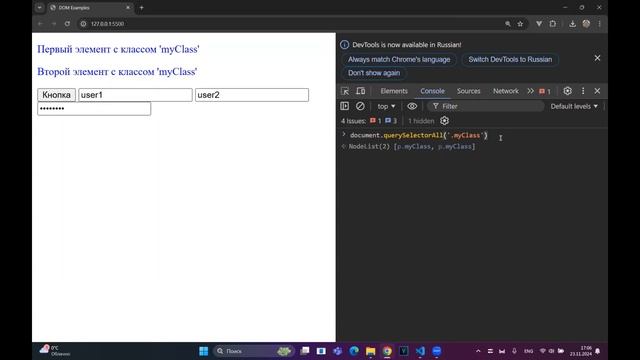Click the issues info count 3 badge
Viewport: 640px width, 360px height.
click(391, 121)
